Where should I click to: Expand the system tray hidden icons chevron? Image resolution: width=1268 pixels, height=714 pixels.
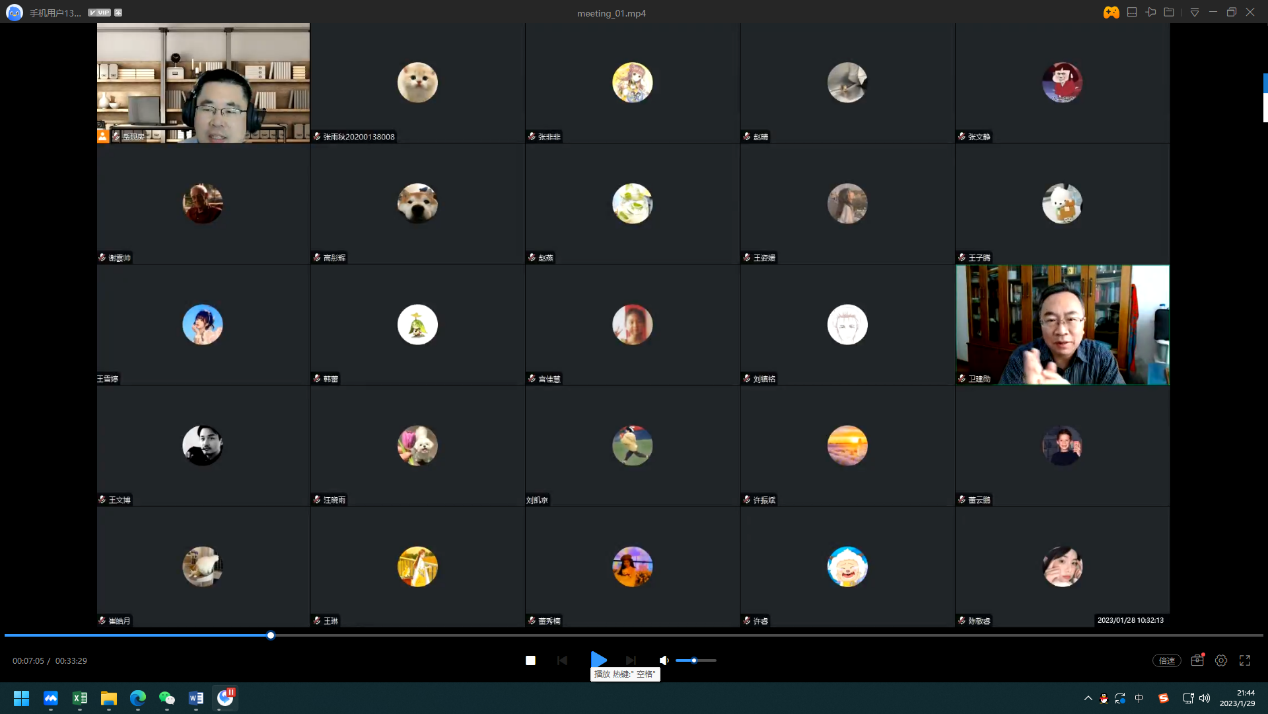tap(1088, 698)
